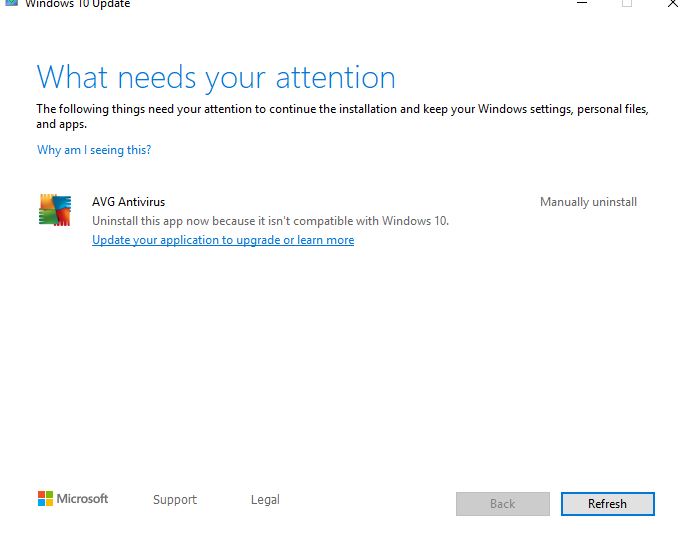Click the 'Uninstall this app now' description text

click(270, 221)
